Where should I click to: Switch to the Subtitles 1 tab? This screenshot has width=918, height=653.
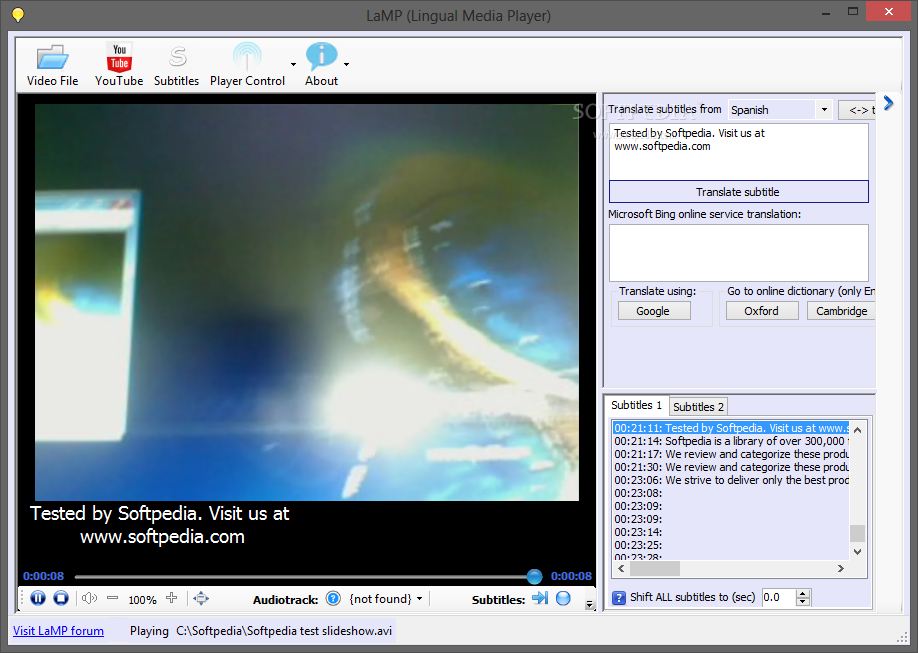pos(636,405)
